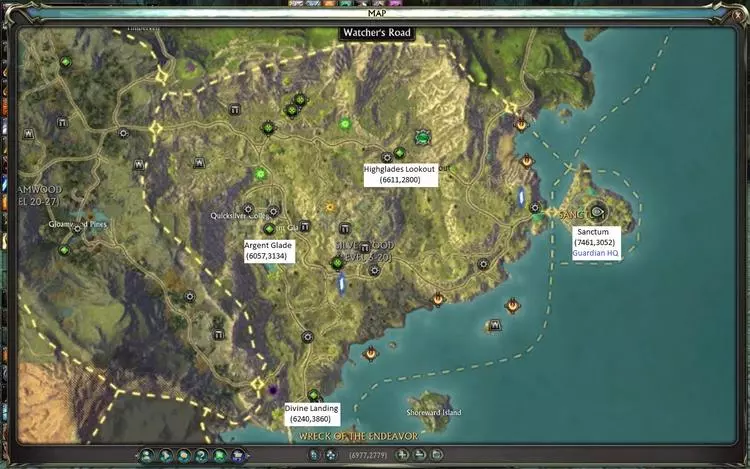Viewport: 750px width, 469px height.
Task: Click the Quicksilver College label
Action: [x=241, y=216]
